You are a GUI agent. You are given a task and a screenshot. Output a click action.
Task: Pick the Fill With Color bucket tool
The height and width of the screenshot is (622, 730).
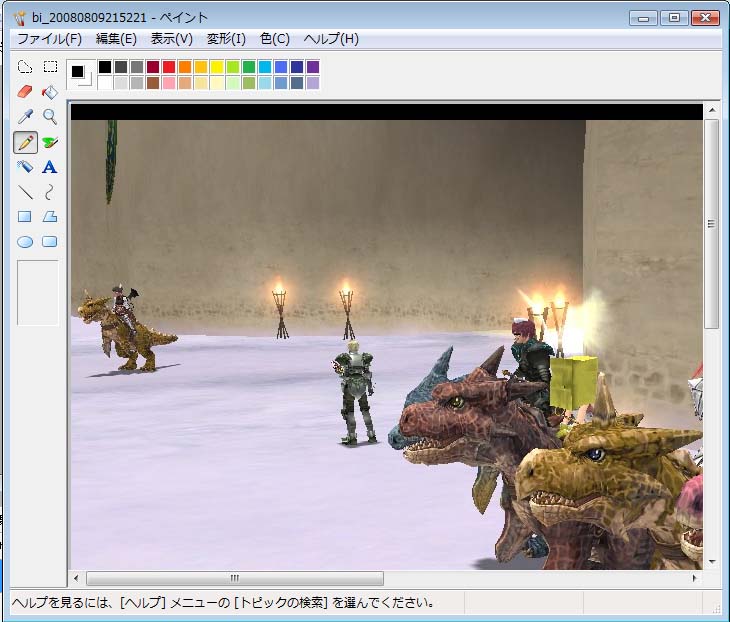click(50, 92)
